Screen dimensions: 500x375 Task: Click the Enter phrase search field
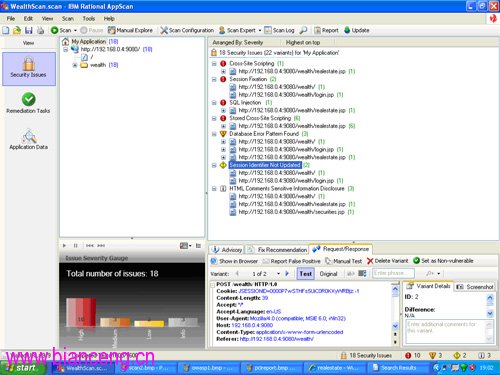(x=393, y=273)
